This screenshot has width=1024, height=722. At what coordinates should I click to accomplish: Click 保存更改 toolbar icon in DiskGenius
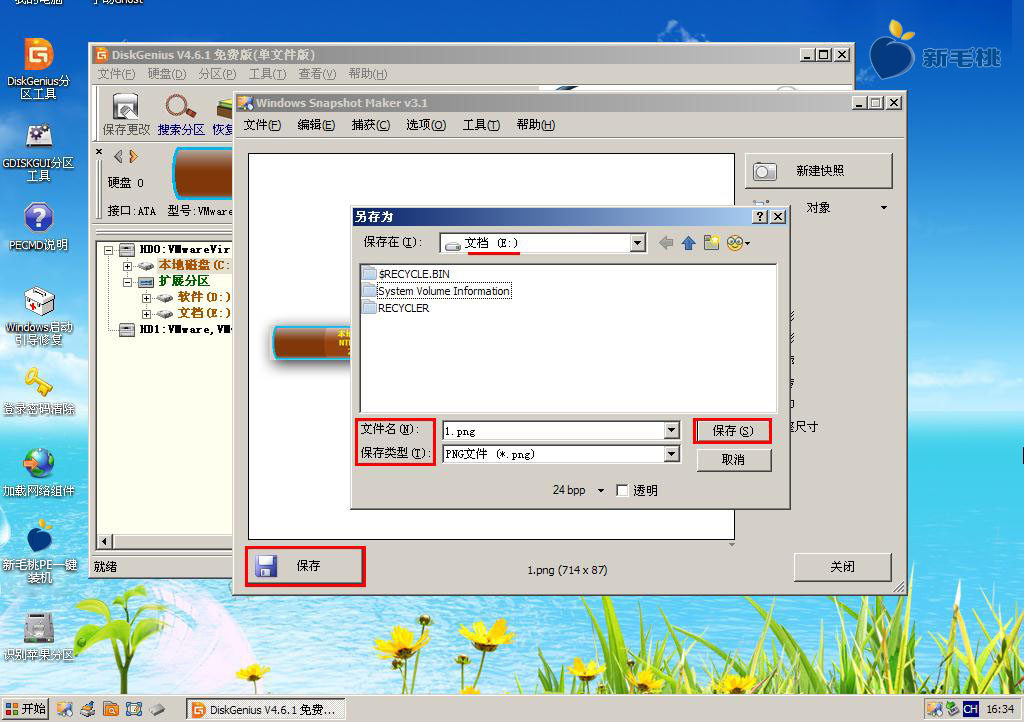coord(125,115)
